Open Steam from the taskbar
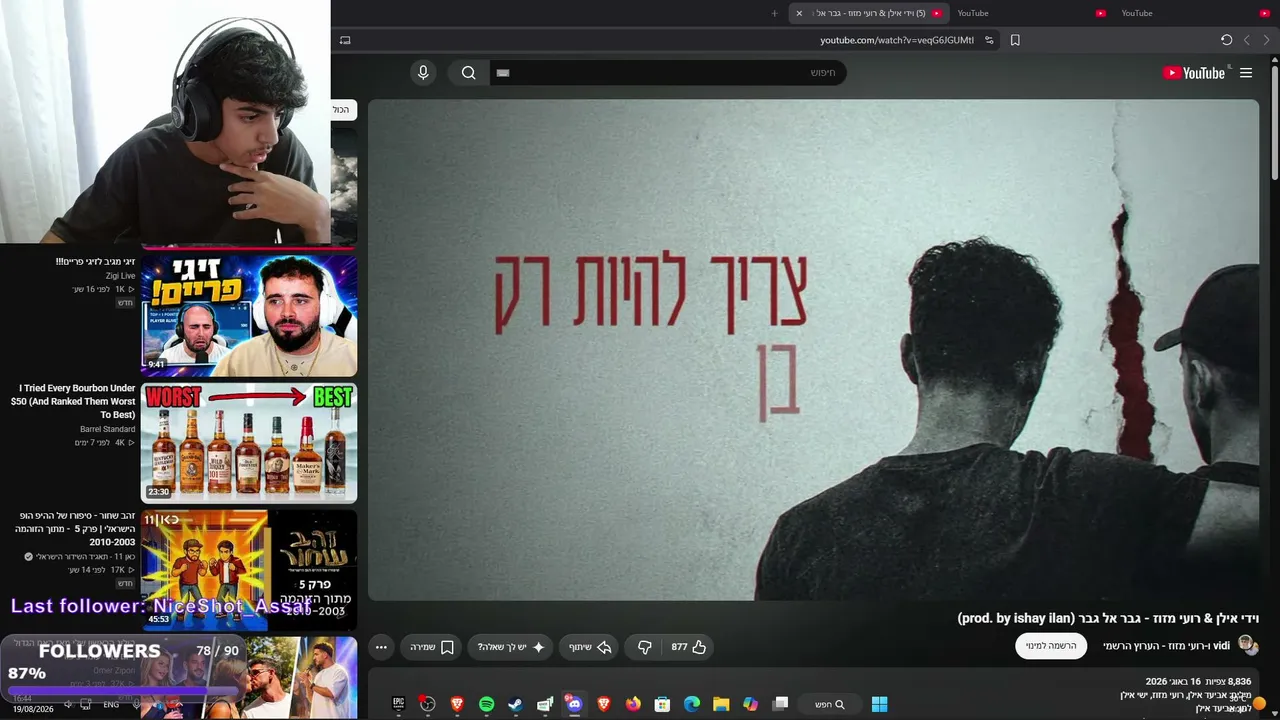The width and height of the screenshot is (1280, 720). point(515,704)
